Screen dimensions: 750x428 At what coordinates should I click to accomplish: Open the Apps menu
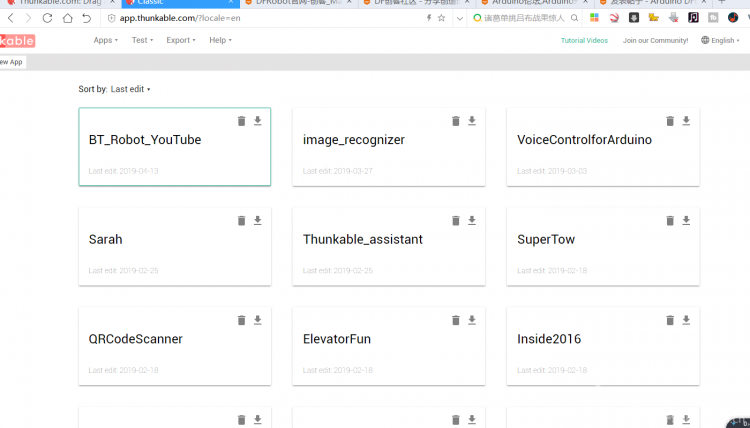[106, 40]
